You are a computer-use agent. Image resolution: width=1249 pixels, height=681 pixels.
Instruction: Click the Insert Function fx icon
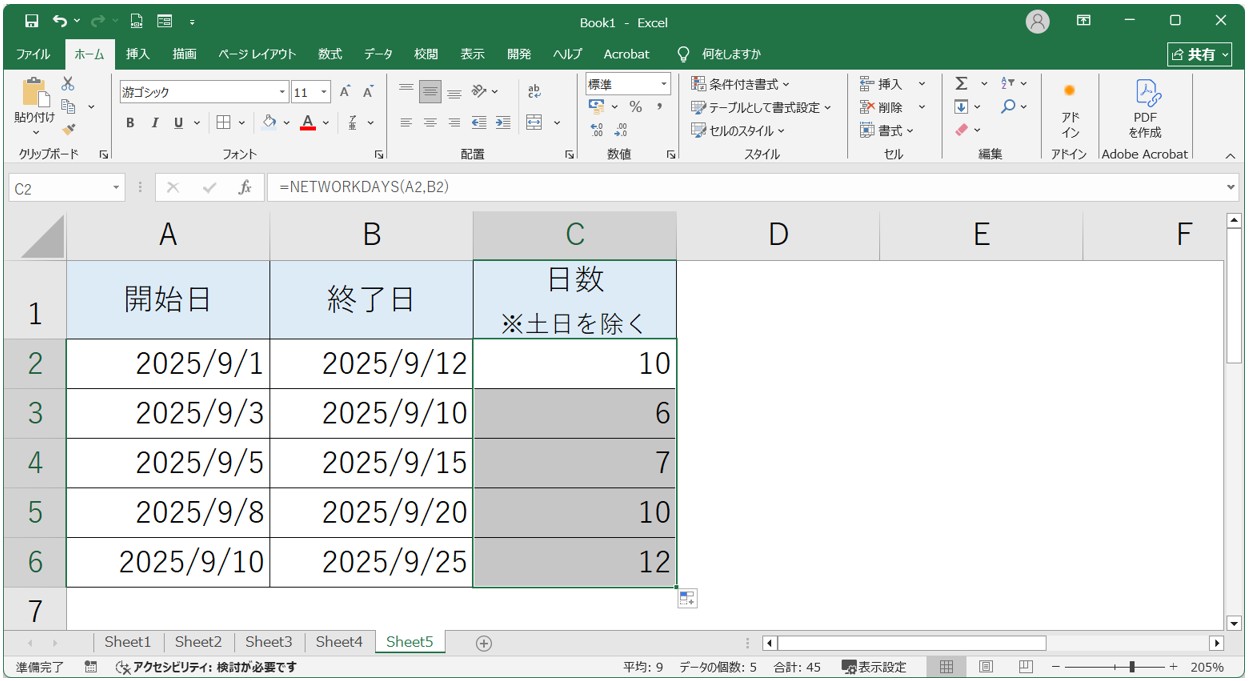[x=245, y=187]
